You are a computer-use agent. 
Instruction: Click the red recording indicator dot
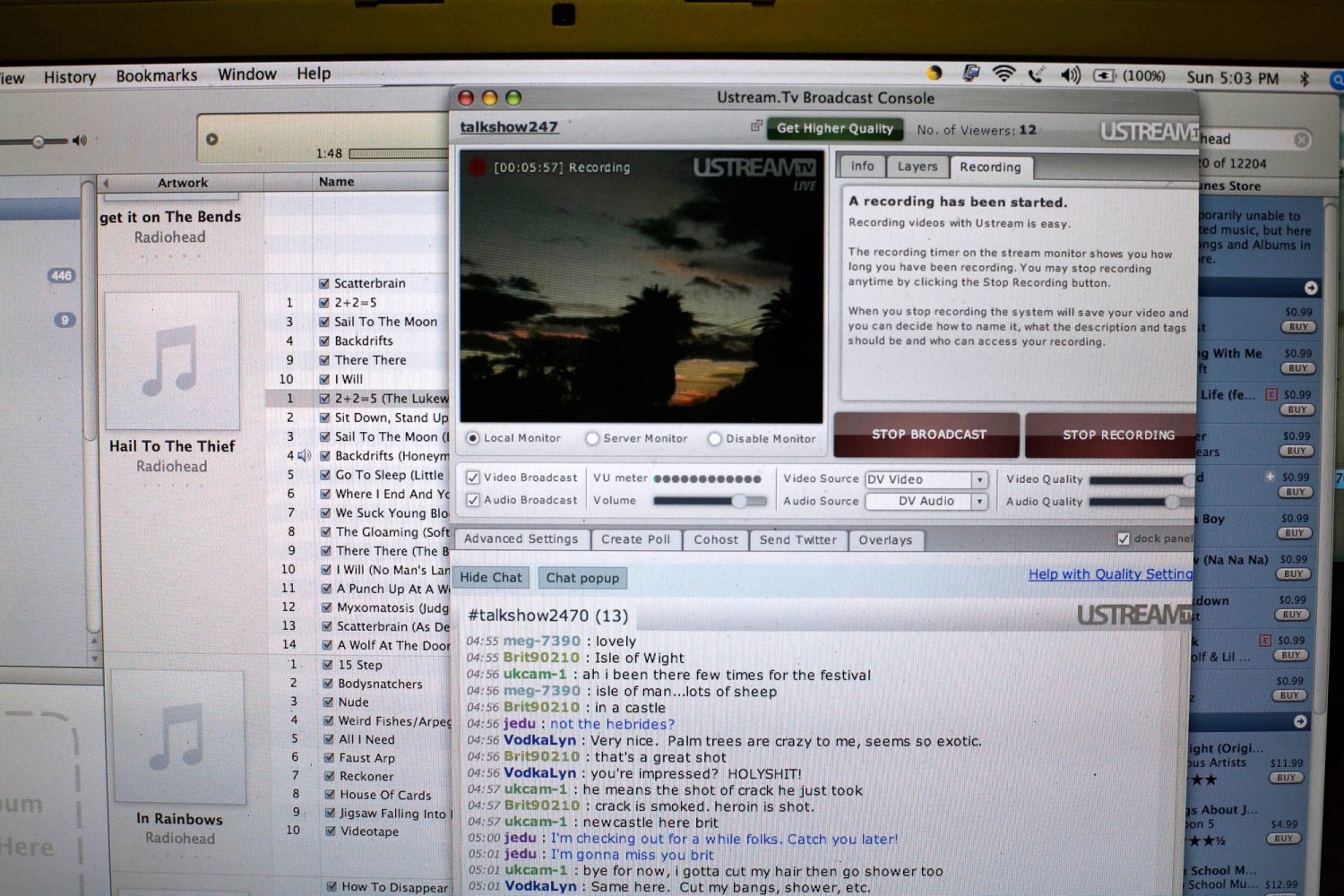[x=477, y=167]
